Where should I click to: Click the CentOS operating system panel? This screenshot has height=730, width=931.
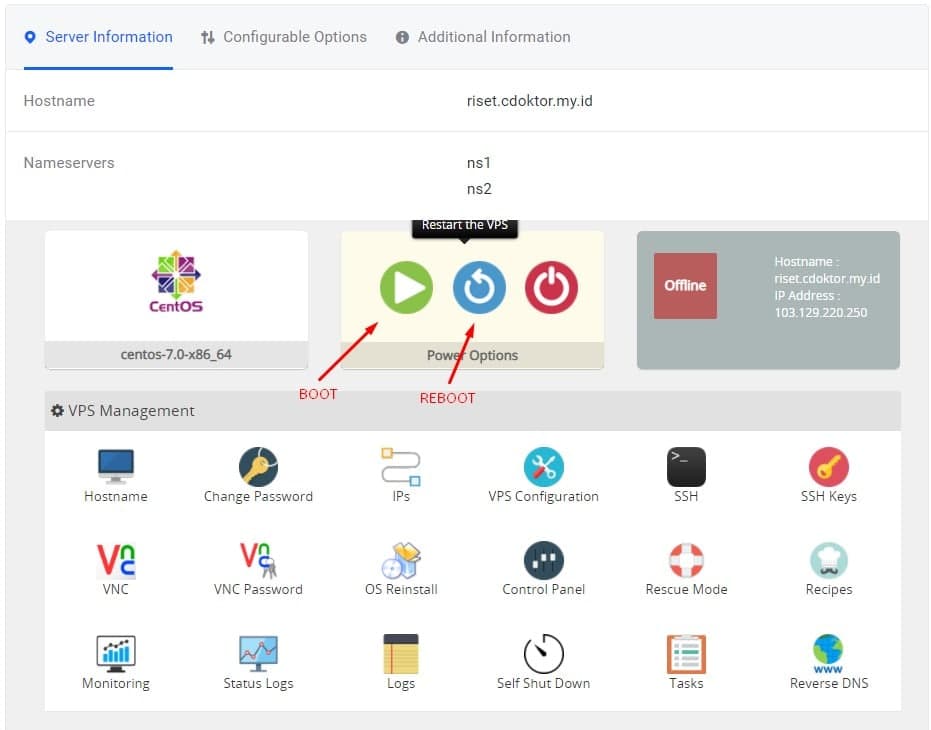176,285
